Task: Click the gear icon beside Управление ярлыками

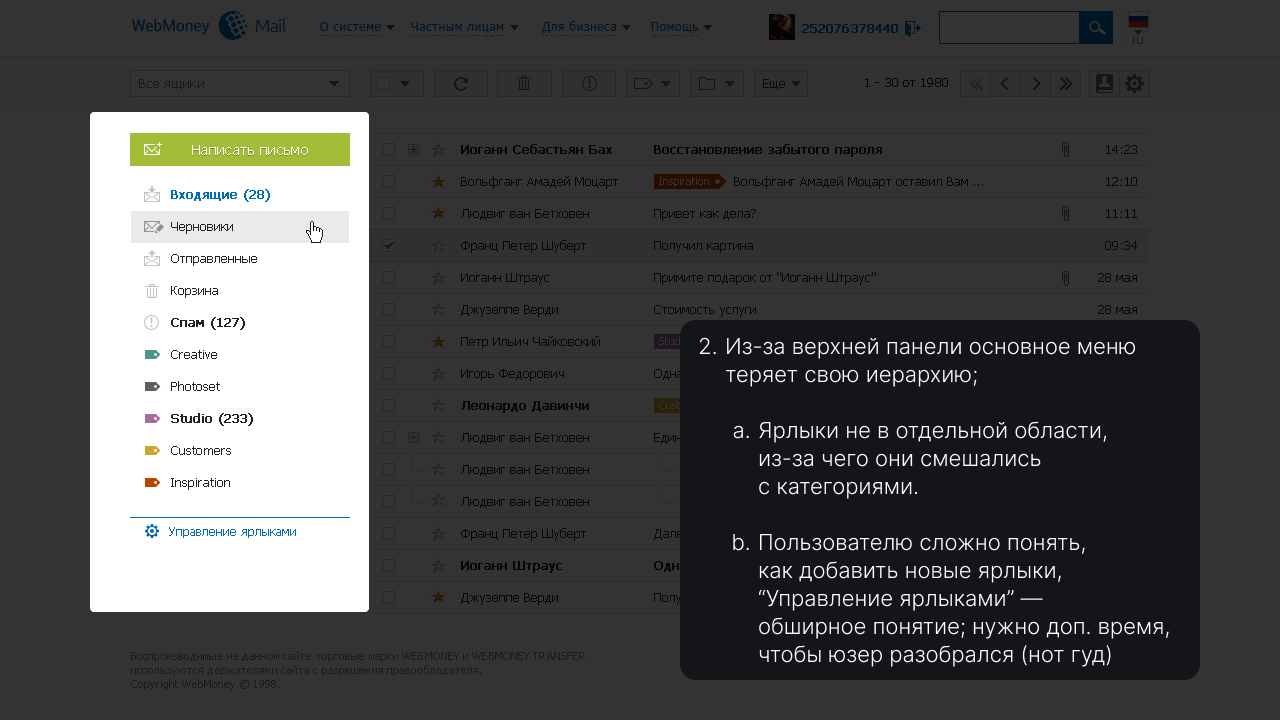Action: coord(152,532)
